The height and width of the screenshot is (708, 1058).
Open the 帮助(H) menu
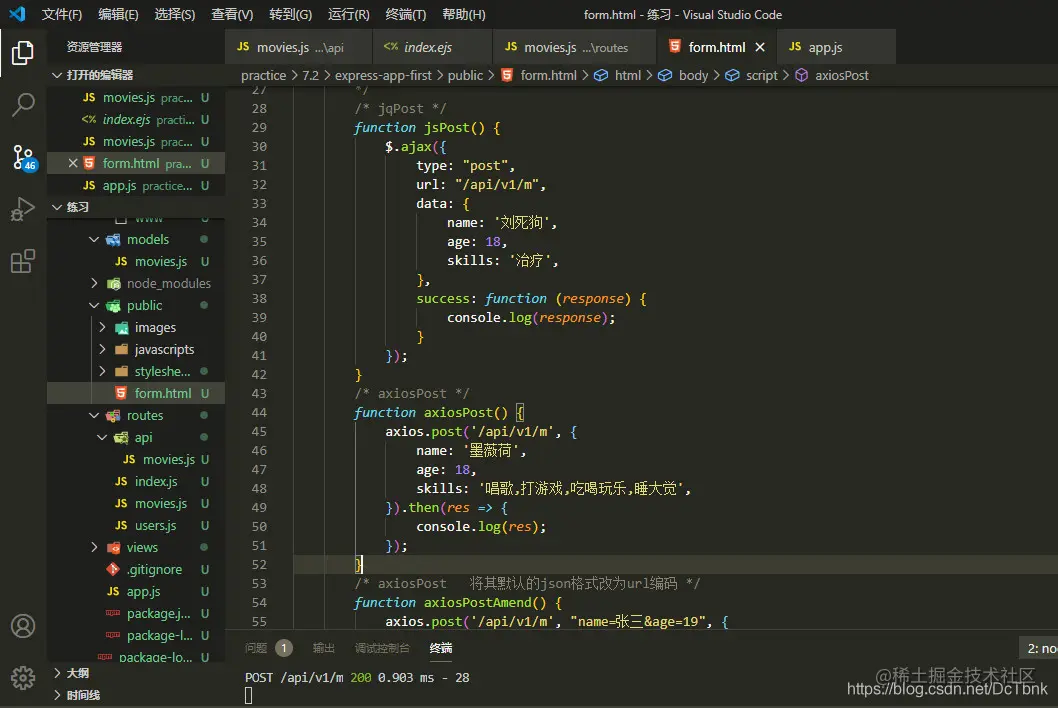(464, 14)
